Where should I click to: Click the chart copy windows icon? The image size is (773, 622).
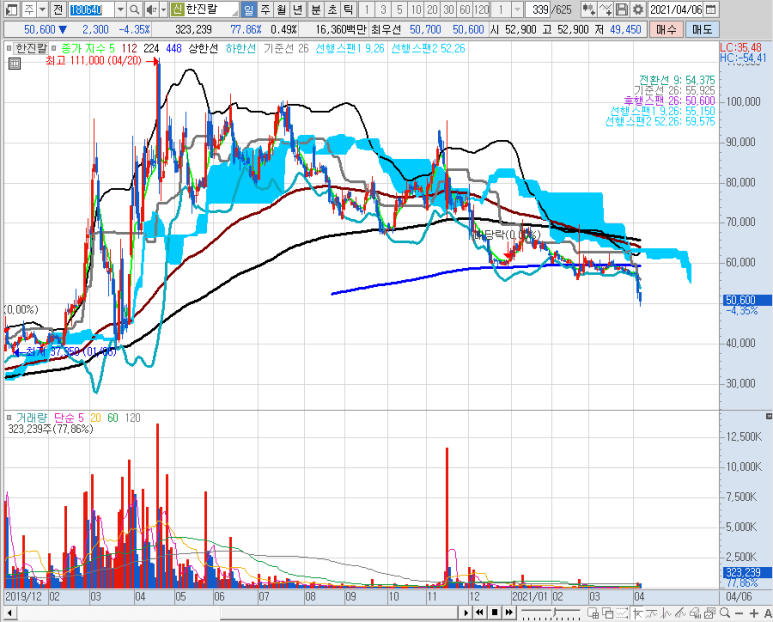click(x=710, y=613)
